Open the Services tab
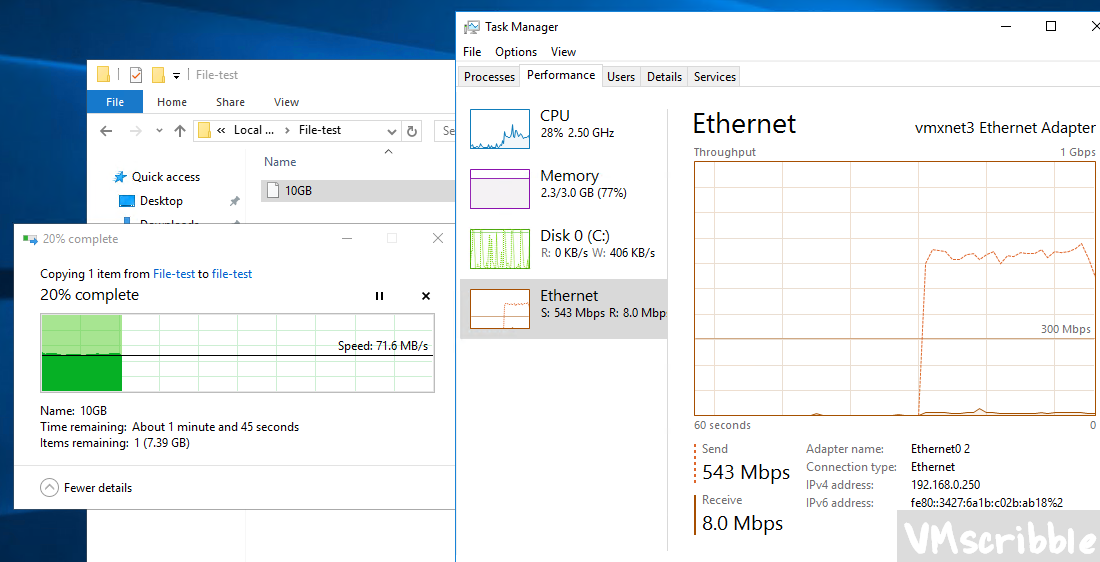 coord(715,77)
